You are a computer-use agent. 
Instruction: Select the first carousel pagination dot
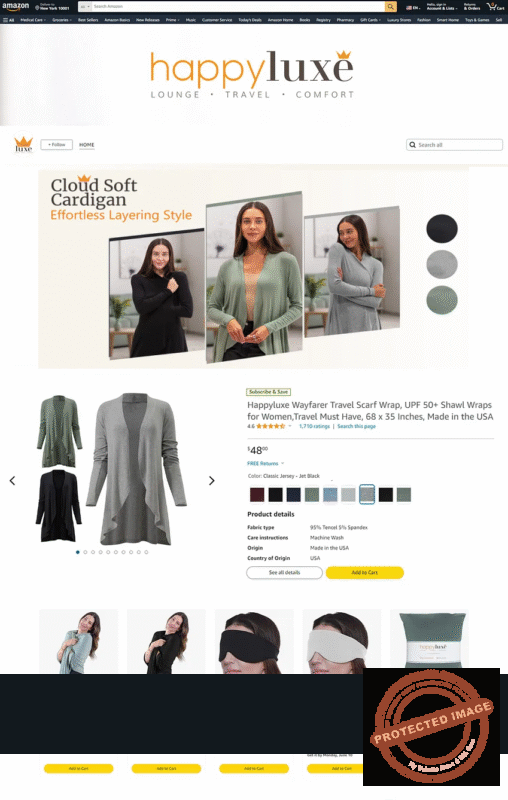(78, 552)
